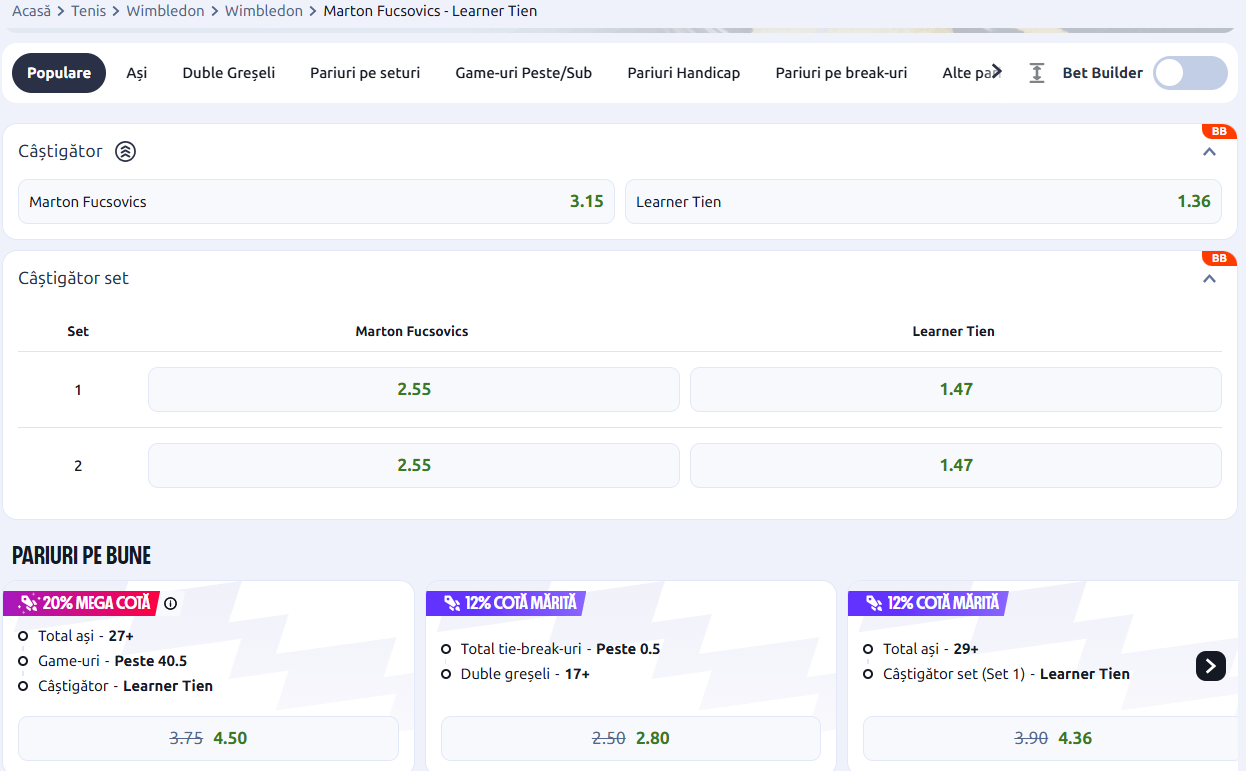Bet on Marton Fucsovics to win at 3.15

point(316,201)
